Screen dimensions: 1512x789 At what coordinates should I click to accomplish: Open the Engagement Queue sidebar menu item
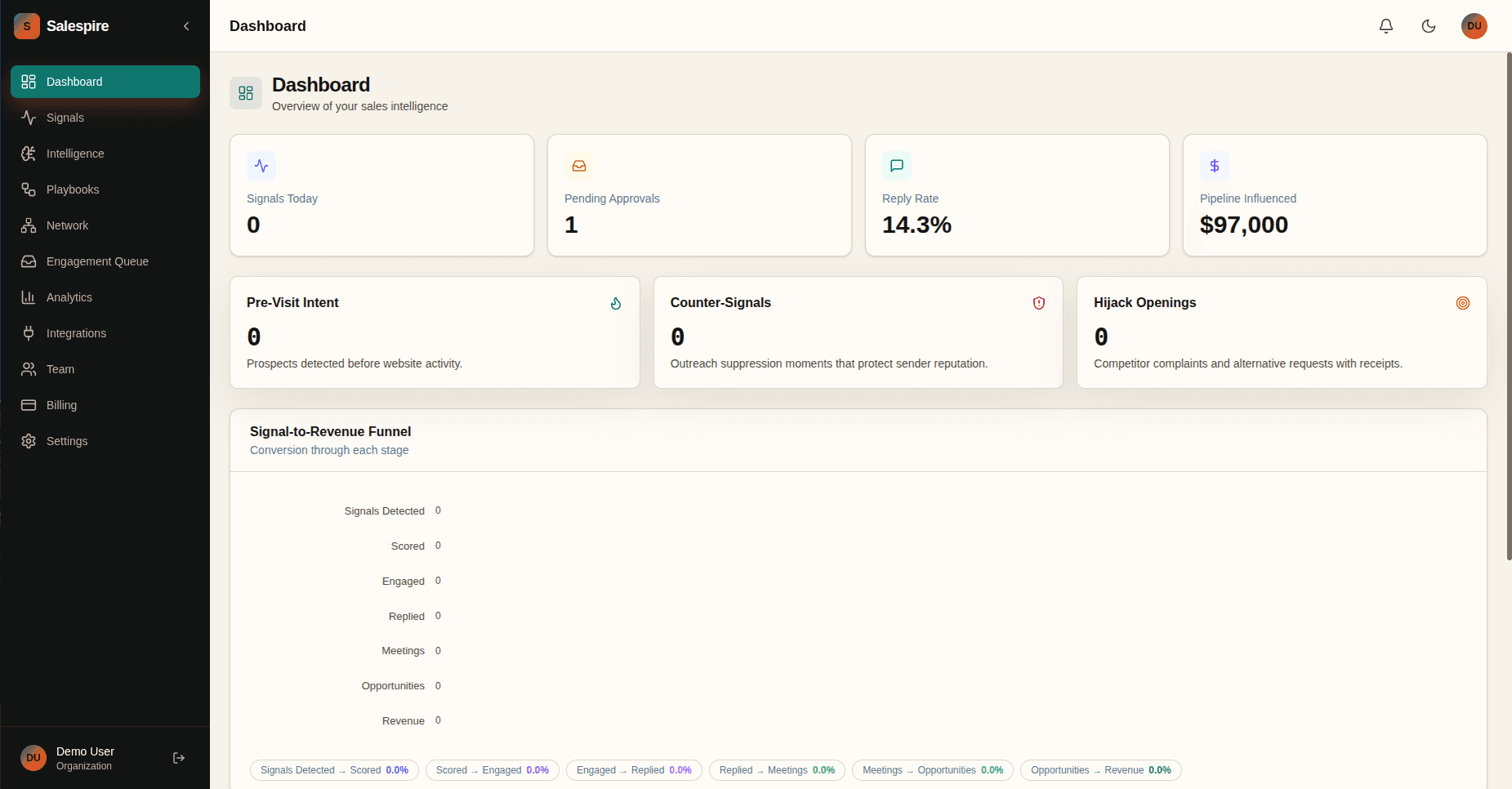point(105,261)
